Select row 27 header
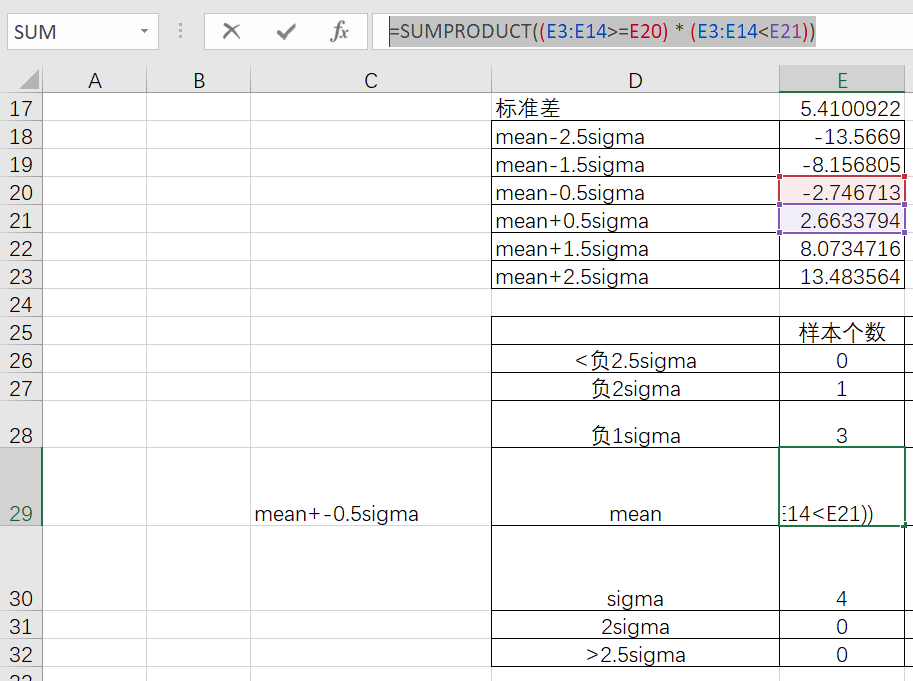The image size is (913, 681). [x=21, y=388]
